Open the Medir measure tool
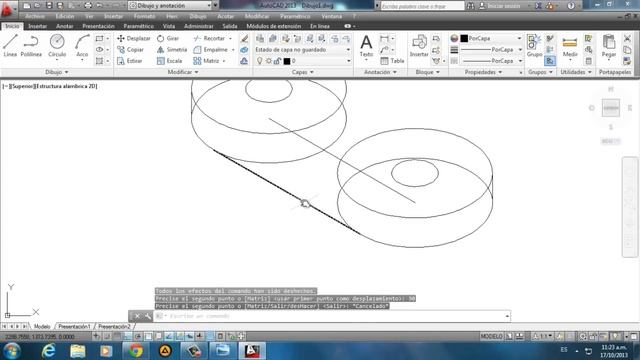The width and height of the screenshot is (640, 360). (569, 46)
